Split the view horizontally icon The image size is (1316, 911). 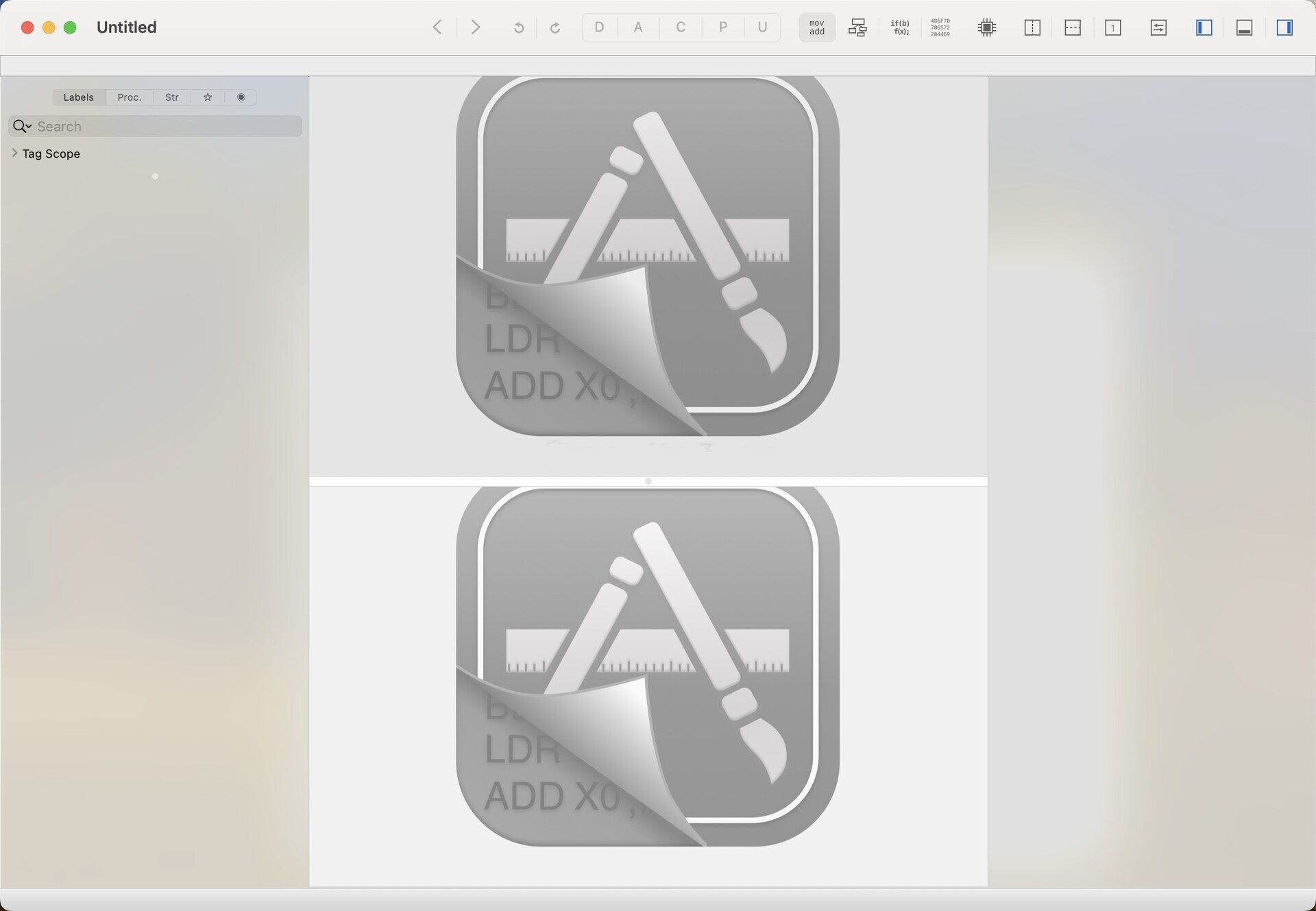tap(1073, 27)
